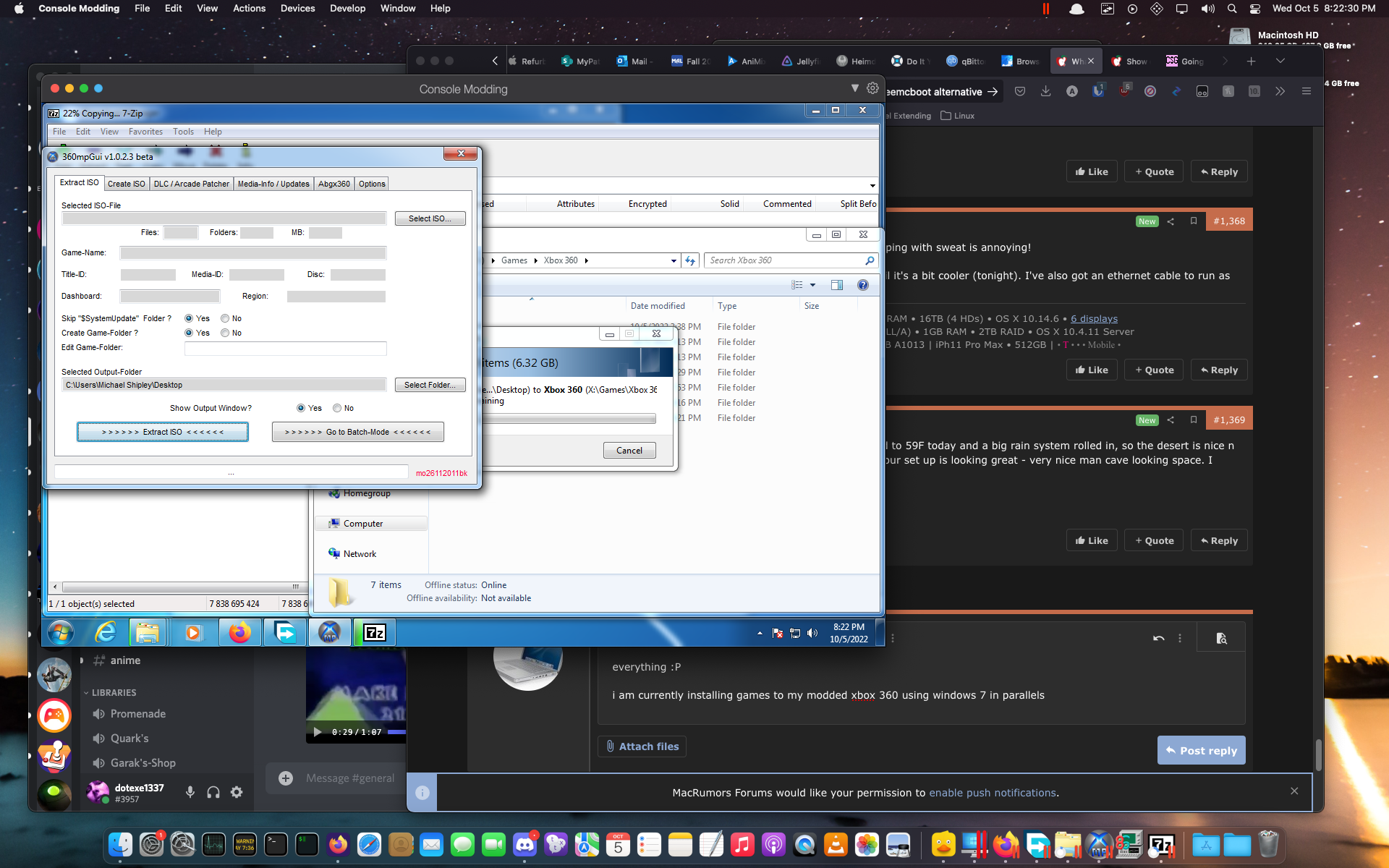Open Windows Media Player taskbar icon

coord(194,633)
